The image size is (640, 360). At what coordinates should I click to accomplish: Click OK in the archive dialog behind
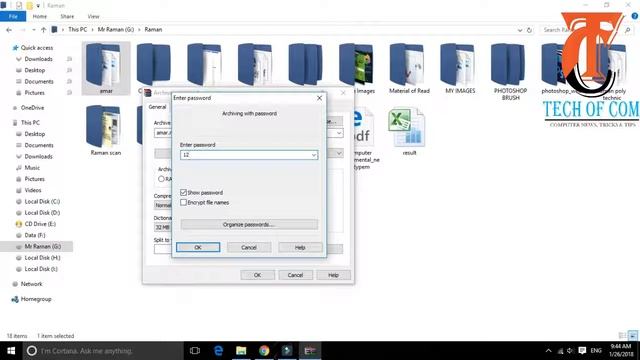(x=258, y=275)
